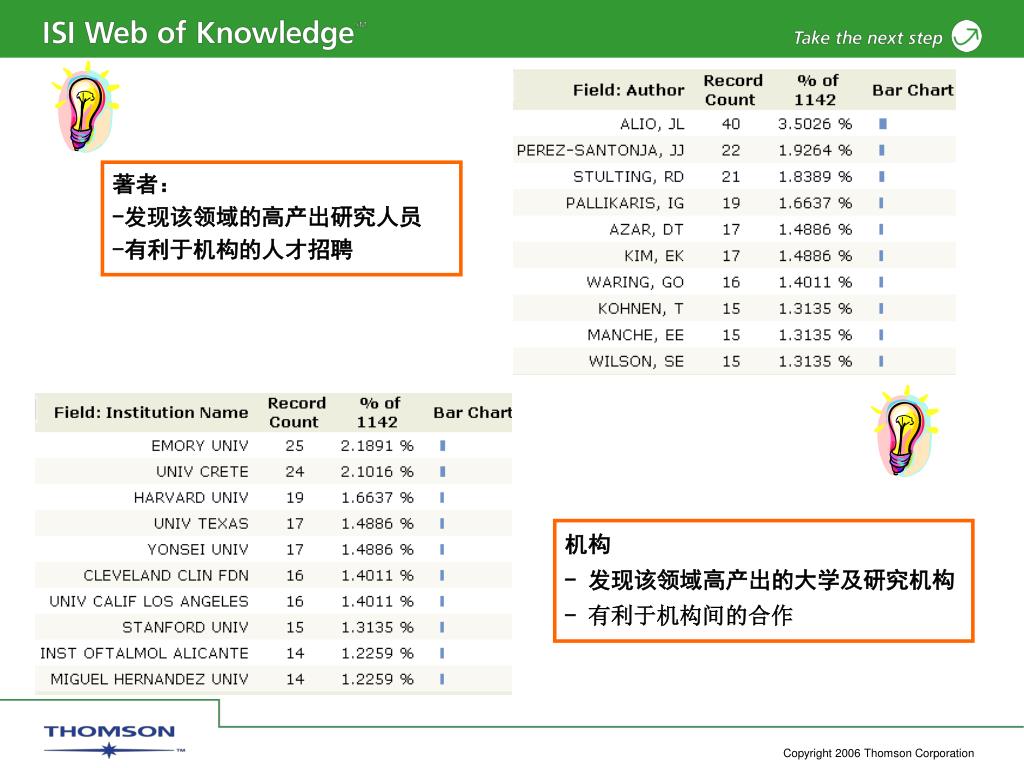The image size is (1024, 768).
Task: Select institution STANFORD UNIV
Action: 185,628
